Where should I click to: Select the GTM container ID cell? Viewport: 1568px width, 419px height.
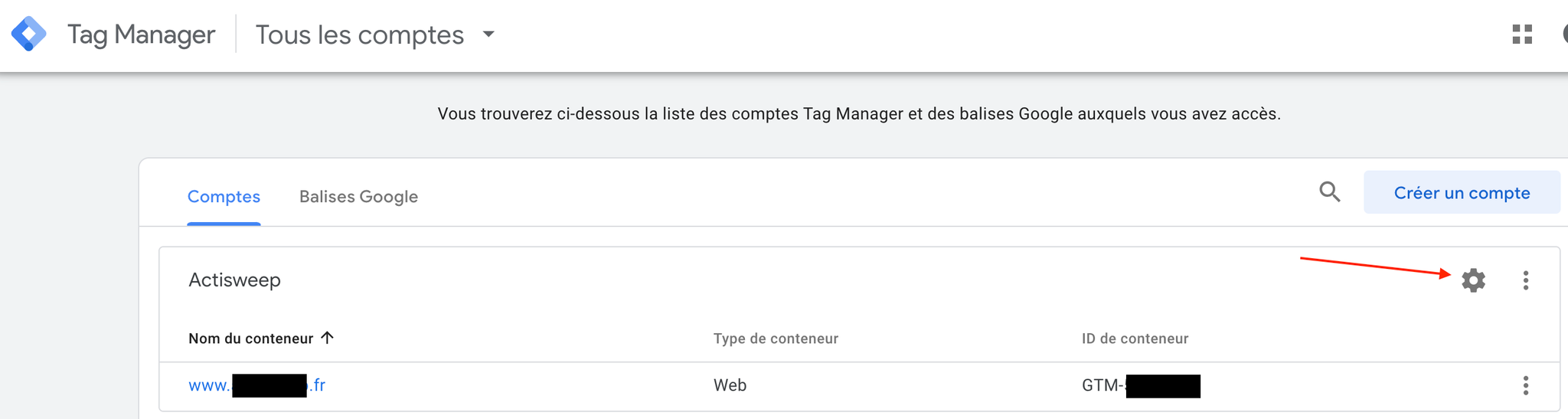[x=1140, y=385]
